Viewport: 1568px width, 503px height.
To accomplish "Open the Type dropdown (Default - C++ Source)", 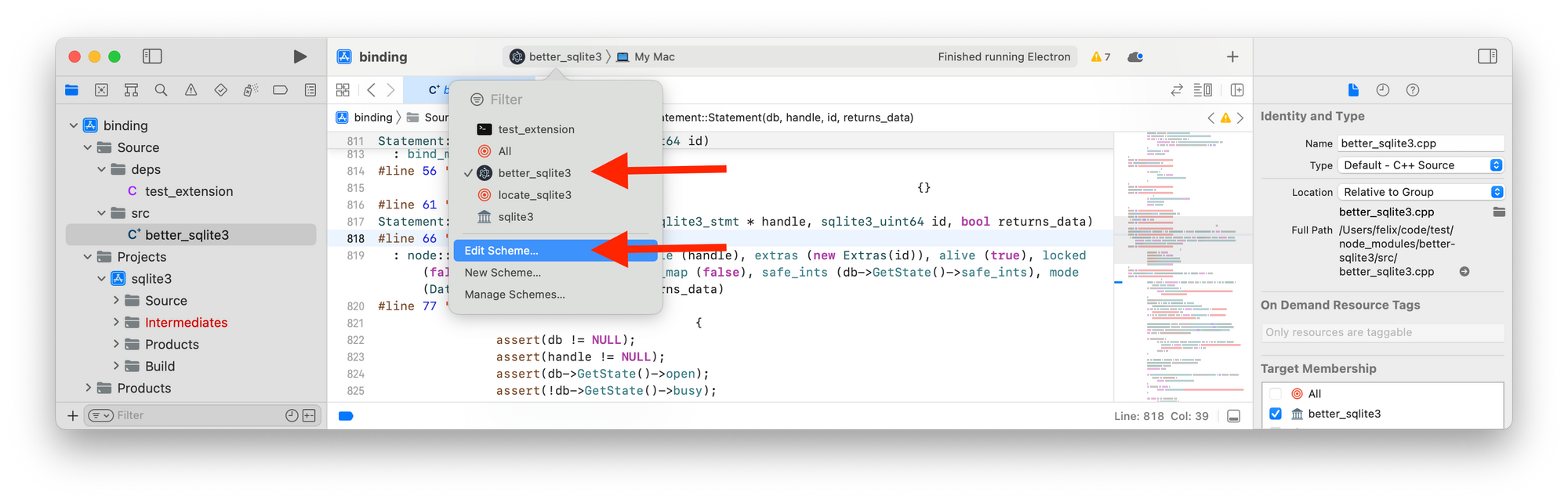I will pos(1421,165).
